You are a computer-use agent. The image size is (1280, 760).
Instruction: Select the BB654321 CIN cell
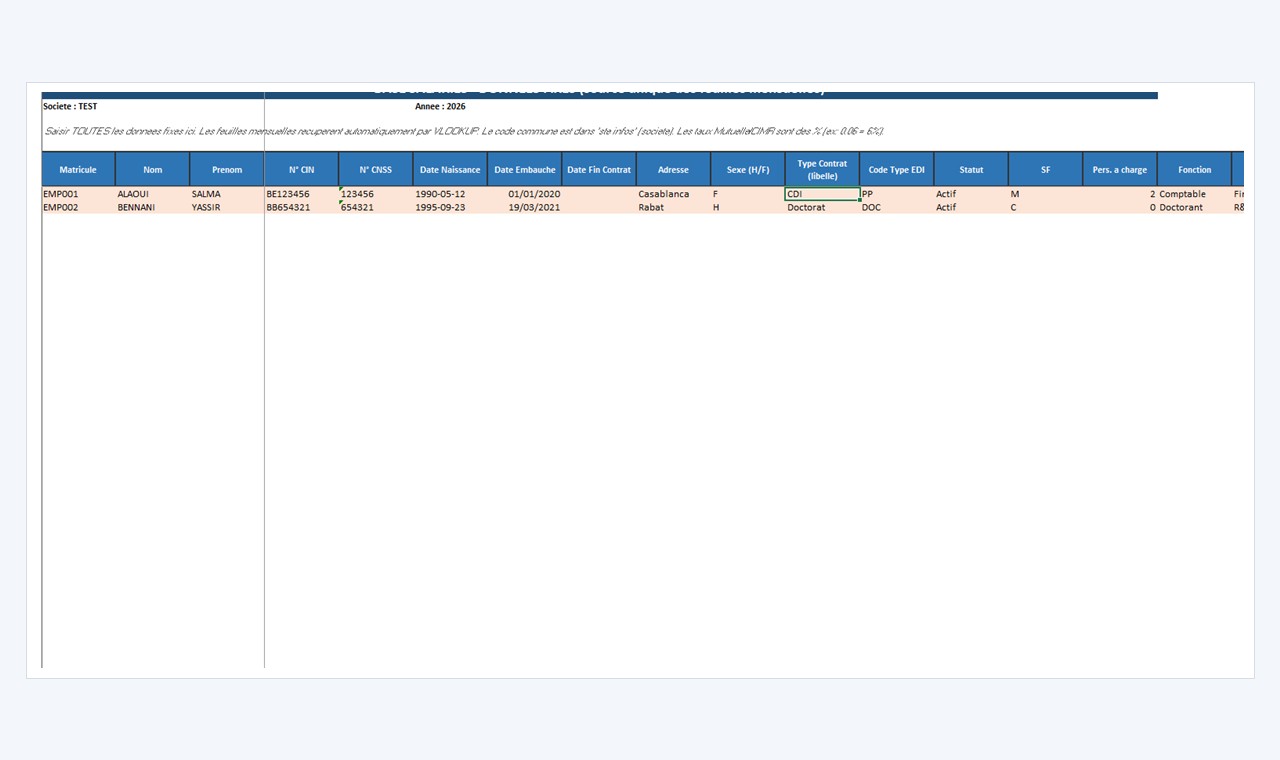pos(301,207)
